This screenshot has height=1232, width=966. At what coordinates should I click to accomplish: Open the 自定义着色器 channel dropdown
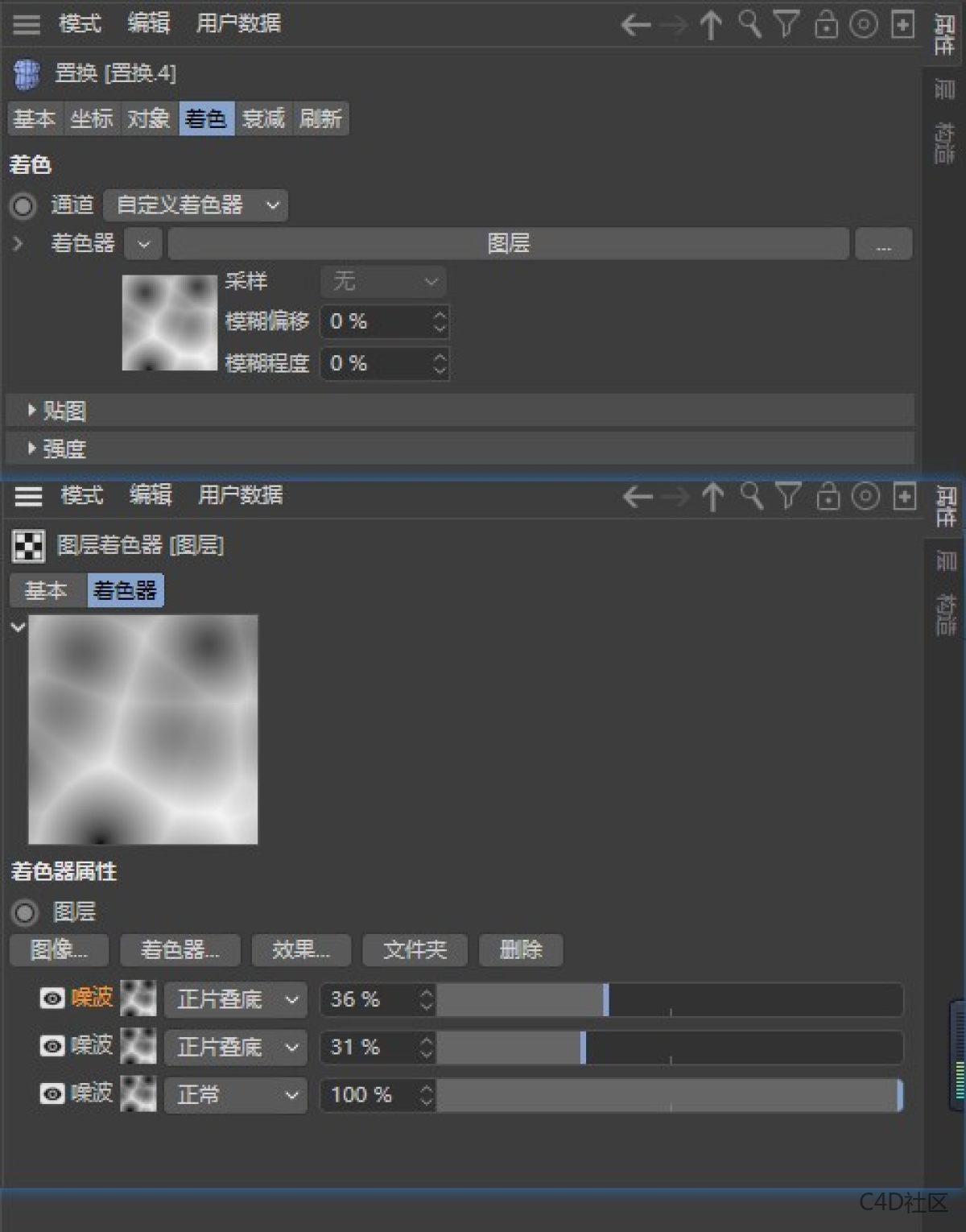tap(195, 205)
